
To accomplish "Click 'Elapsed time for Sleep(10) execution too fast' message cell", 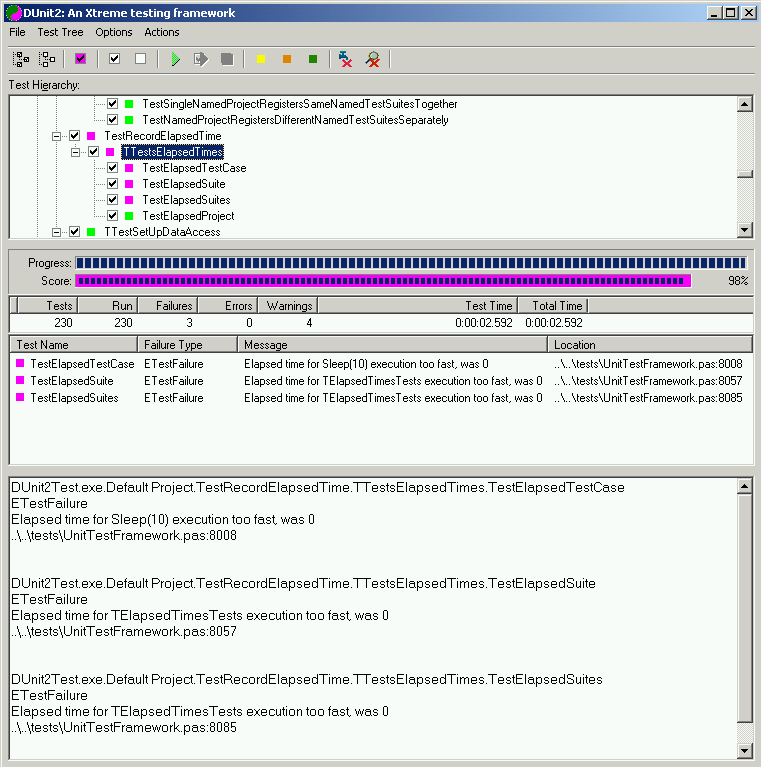I will pos(366,363).
